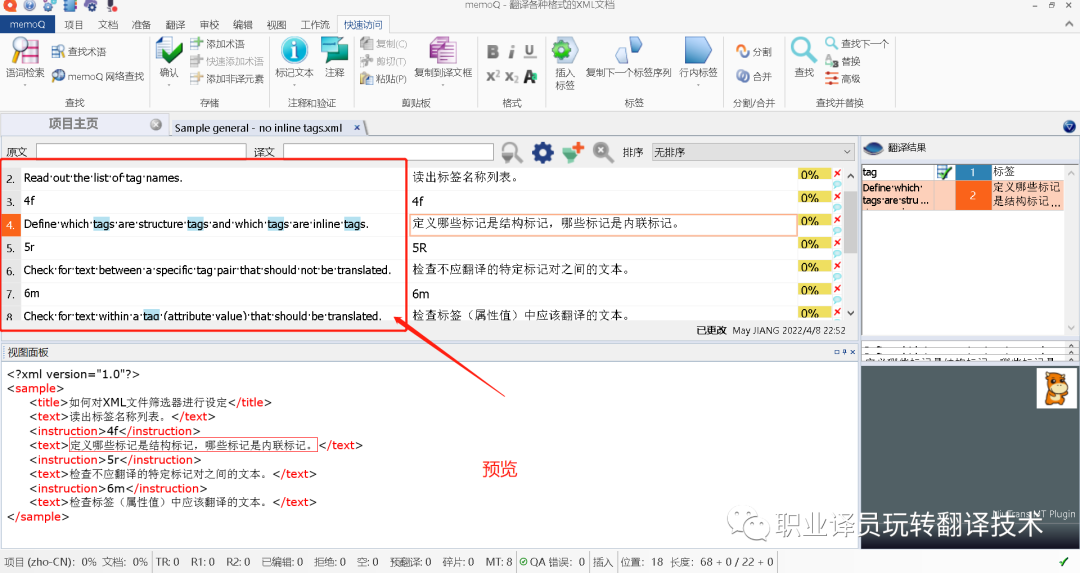Expand the 语词检索 dropdown arrow
The width and height of the screenshot is (1080, 573).
click(25, 85)
